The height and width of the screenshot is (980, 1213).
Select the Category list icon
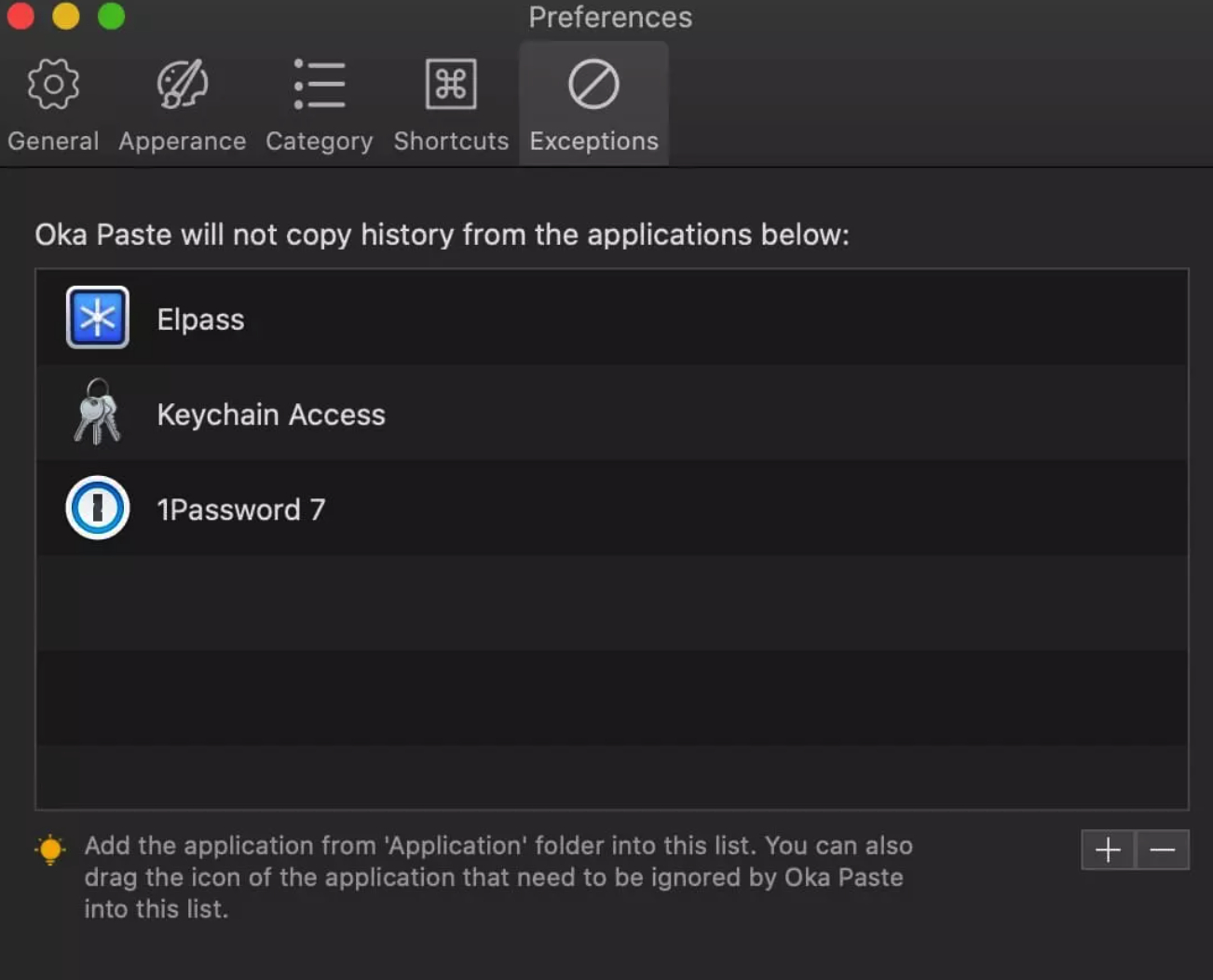[x=319, y=84]
